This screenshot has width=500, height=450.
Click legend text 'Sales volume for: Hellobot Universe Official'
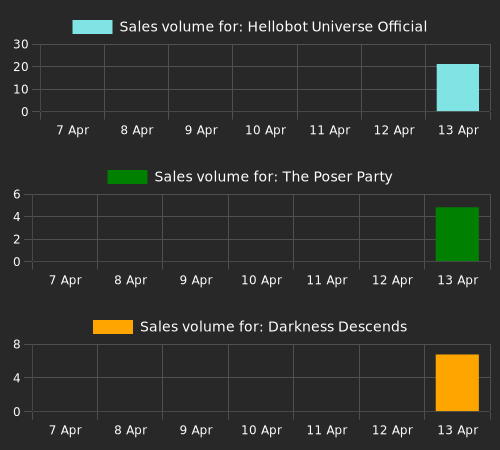[273, 27]
